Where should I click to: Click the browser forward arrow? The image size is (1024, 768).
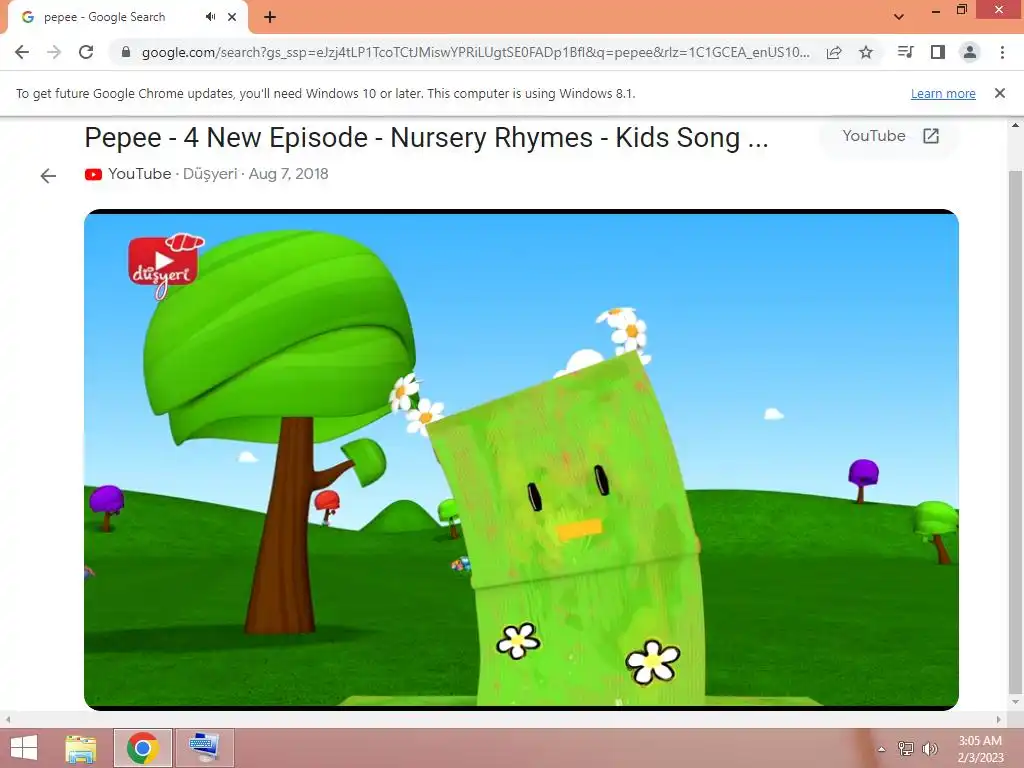54,52
